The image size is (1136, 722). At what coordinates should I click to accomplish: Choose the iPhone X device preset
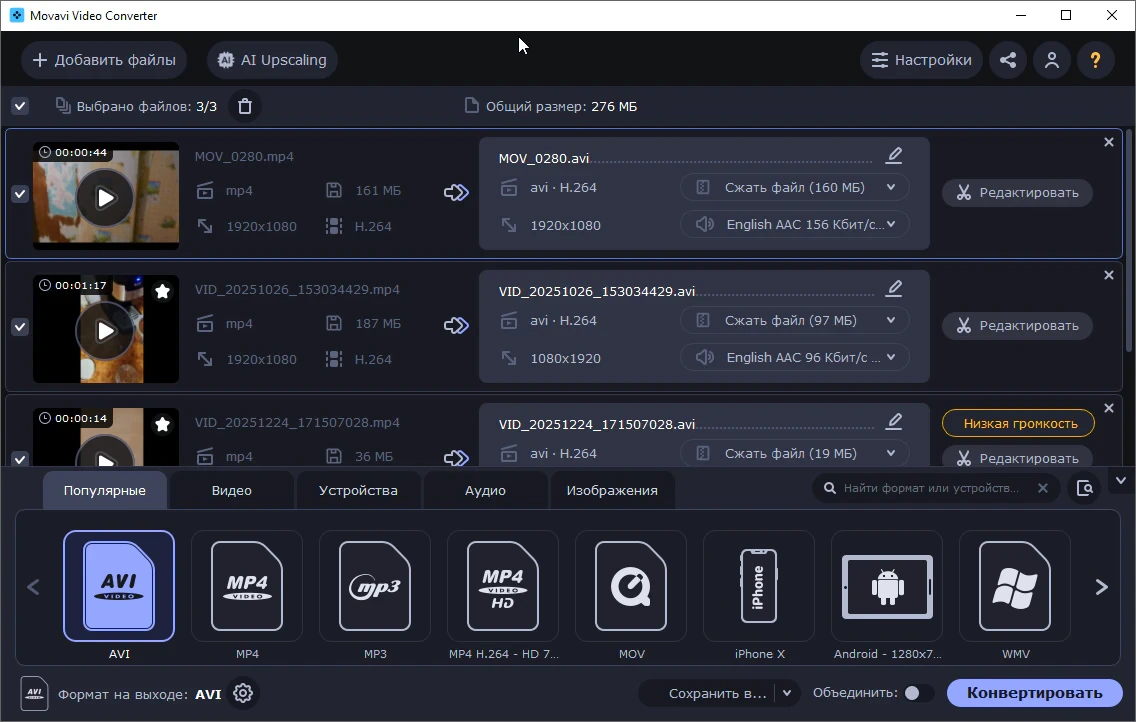759,586
